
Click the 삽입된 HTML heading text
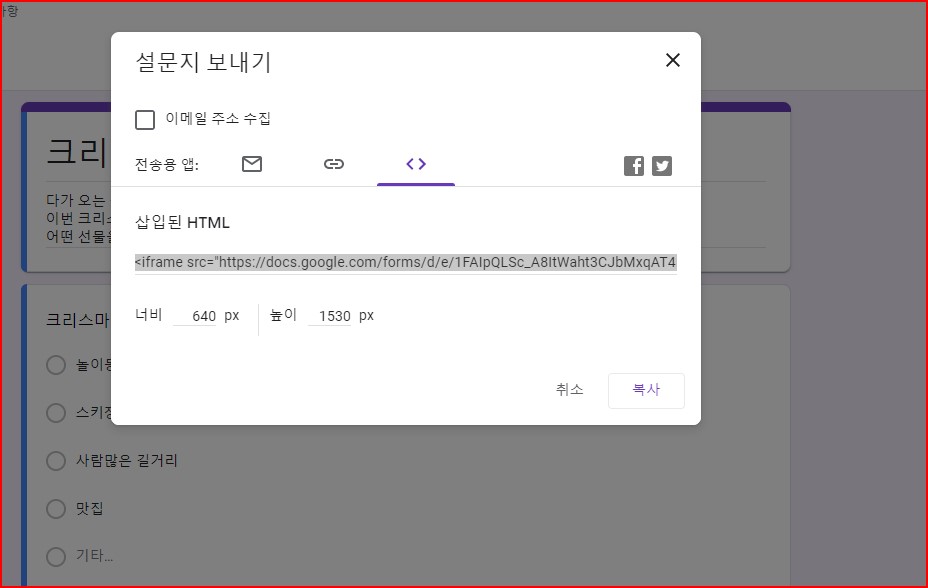pyautogui.click(x=182, y=222)
